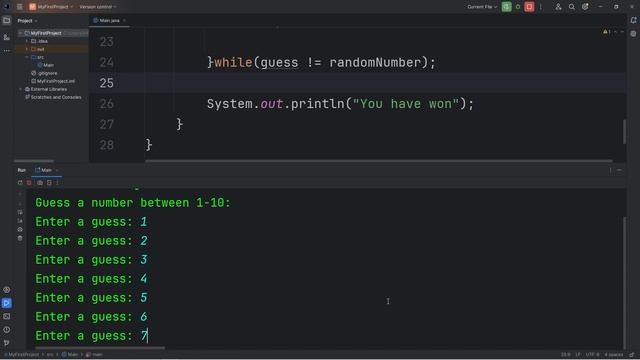Click the Run panel screenshot/camera icon
640x360 pixels.
(x=40, y=183)
